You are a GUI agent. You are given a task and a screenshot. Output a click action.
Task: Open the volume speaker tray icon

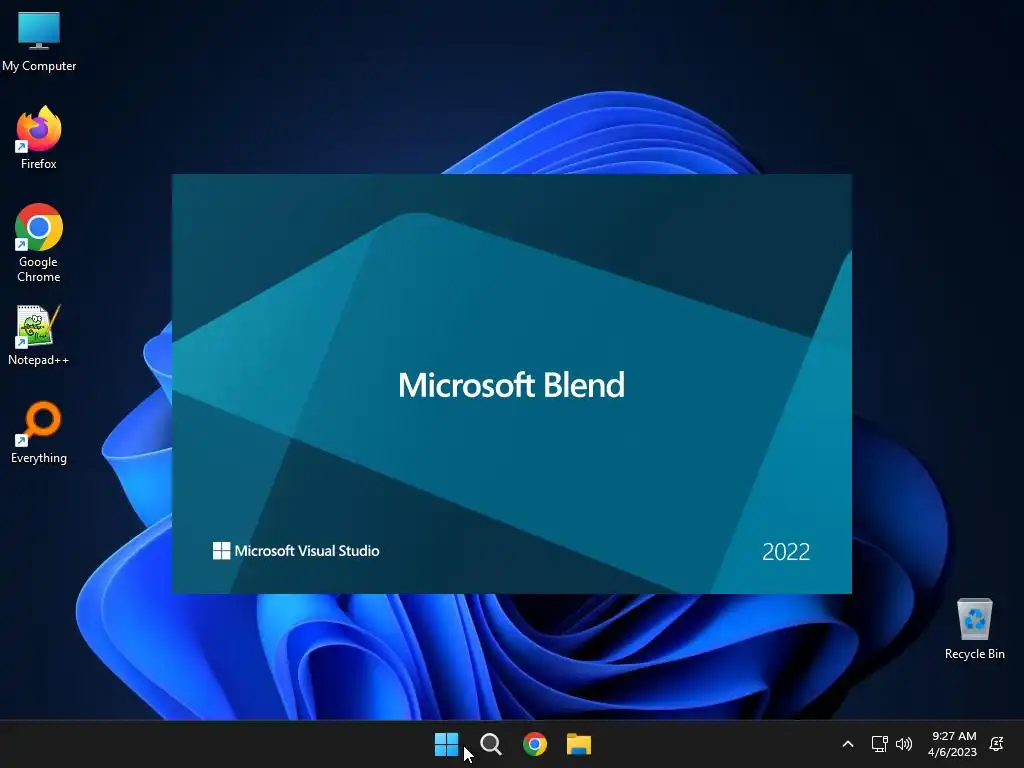[904, 744]
